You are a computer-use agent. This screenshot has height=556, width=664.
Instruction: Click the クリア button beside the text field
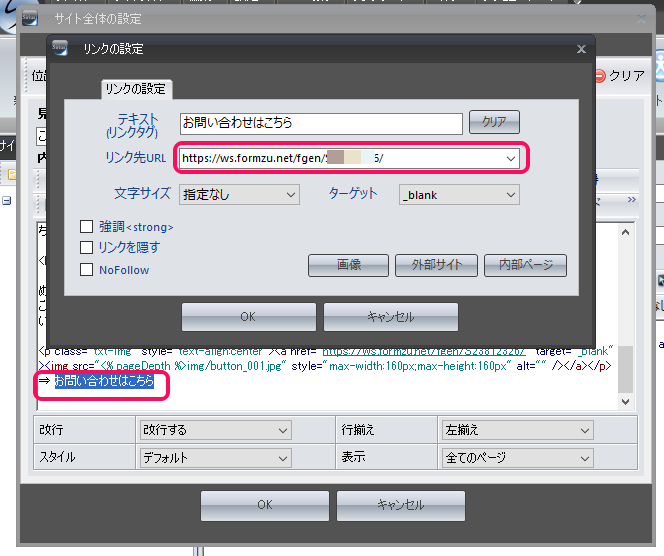[494, 122]
